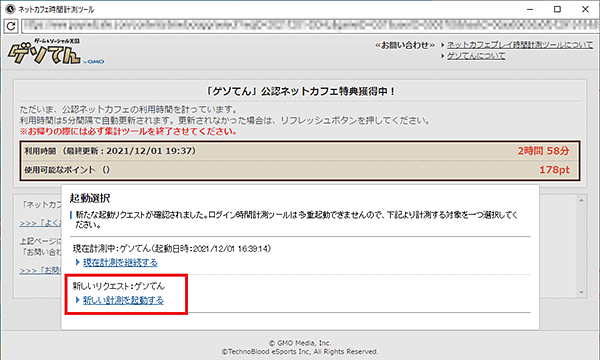Click the partially hidden >>>「お問 link
Screen dimensions: 600x360
point(40,270)
